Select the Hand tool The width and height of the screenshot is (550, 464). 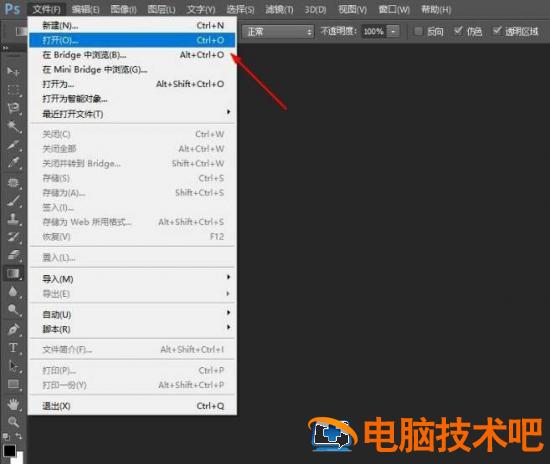point(13,404)
